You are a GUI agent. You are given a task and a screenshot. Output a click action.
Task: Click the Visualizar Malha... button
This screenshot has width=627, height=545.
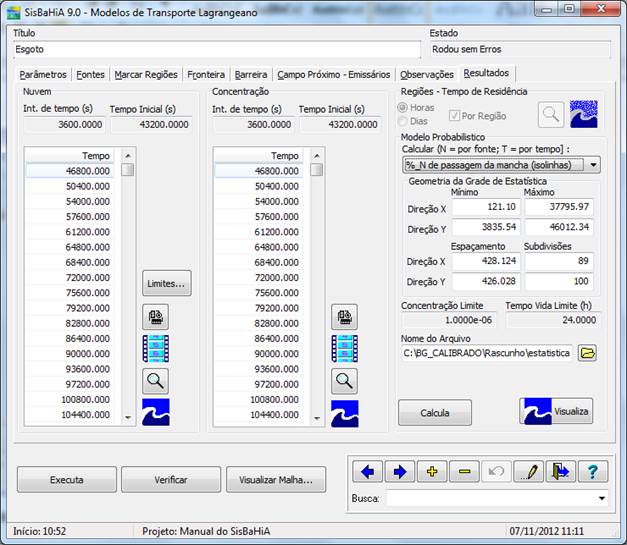[x=276, y=479]
